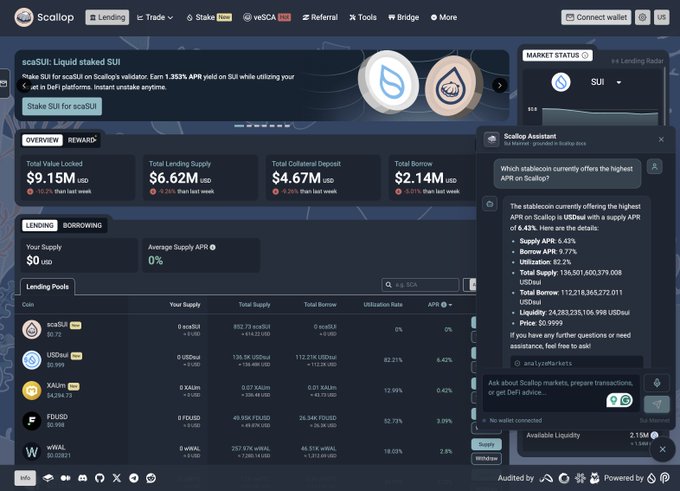Click the envelope tab on left edge
The height and width of the screenshot is (491, 680).
(3, 83)
